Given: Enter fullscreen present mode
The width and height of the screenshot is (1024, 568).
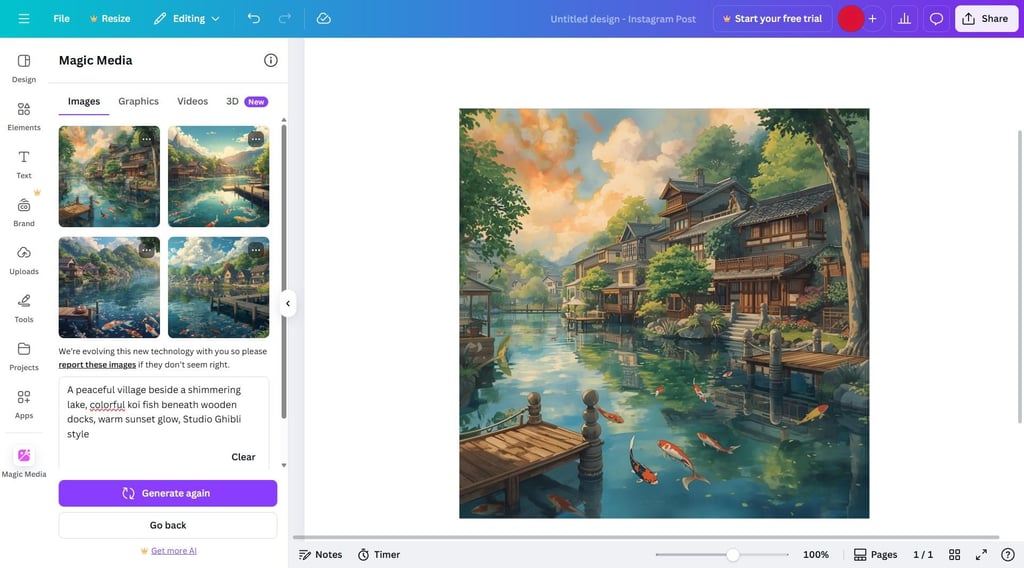Looking at the screenshot, I should click(x=981, y=554).
